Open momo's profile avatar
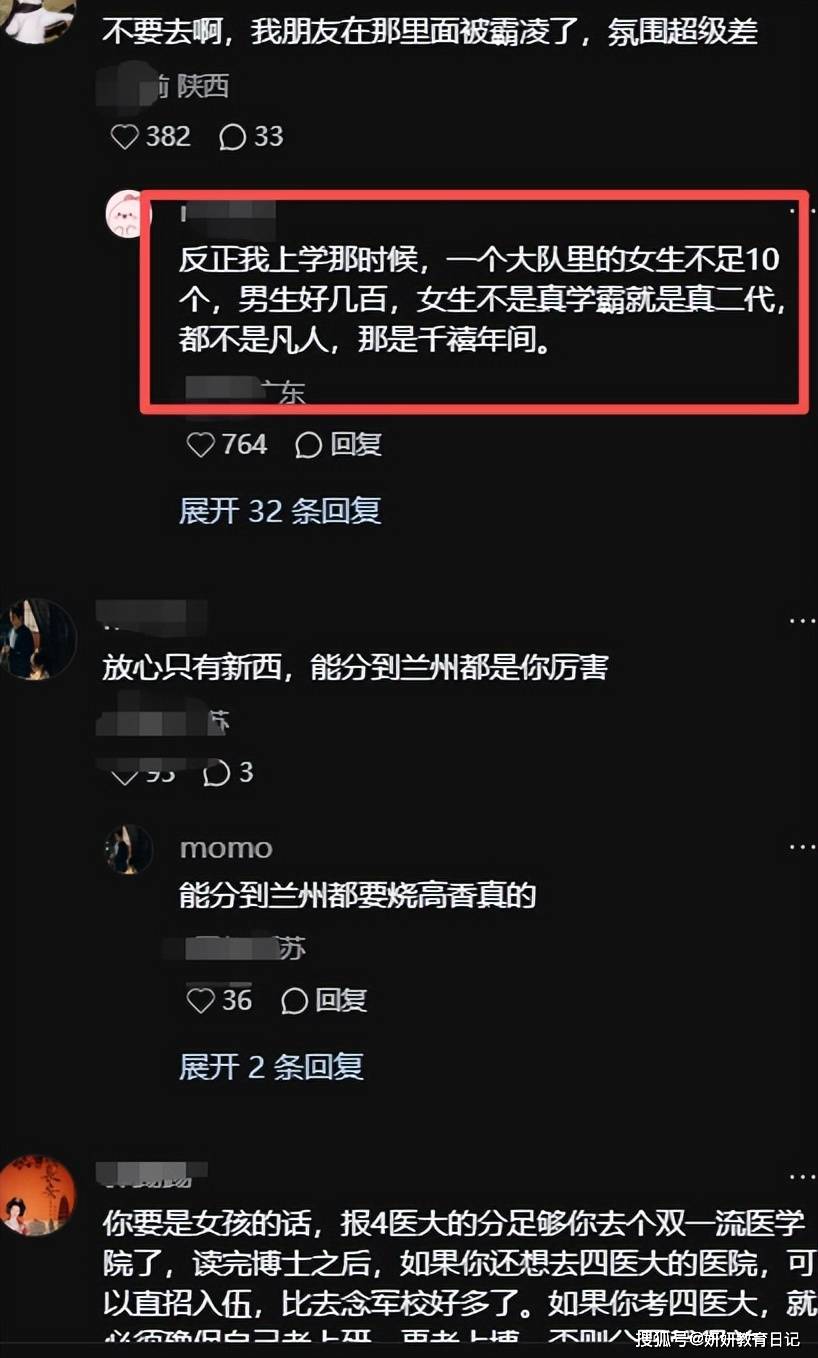Screen dimensions: 818x1358 pos(129,850)
